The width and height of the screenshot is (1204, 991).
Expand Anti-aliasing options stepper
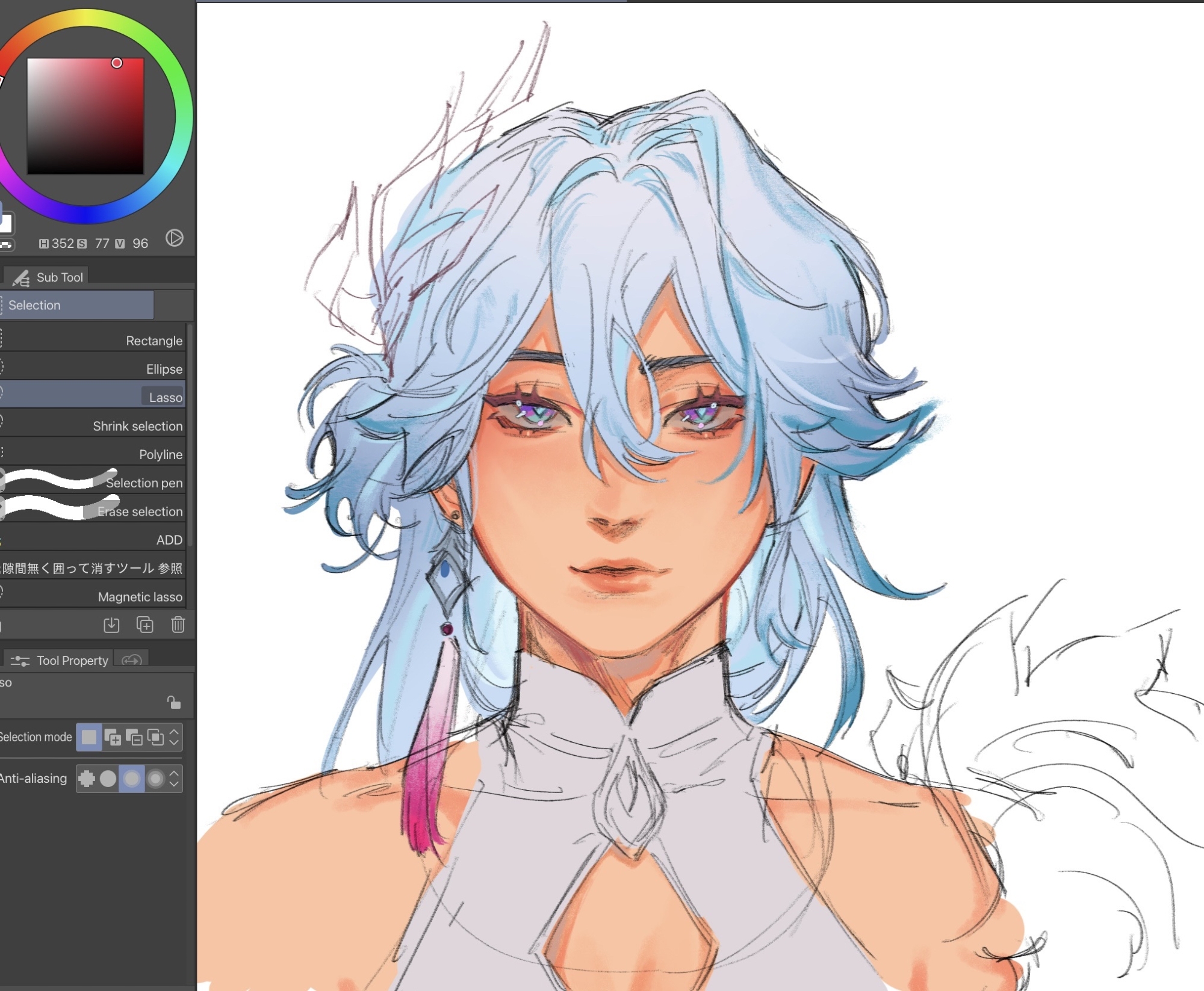click(174, 779)
